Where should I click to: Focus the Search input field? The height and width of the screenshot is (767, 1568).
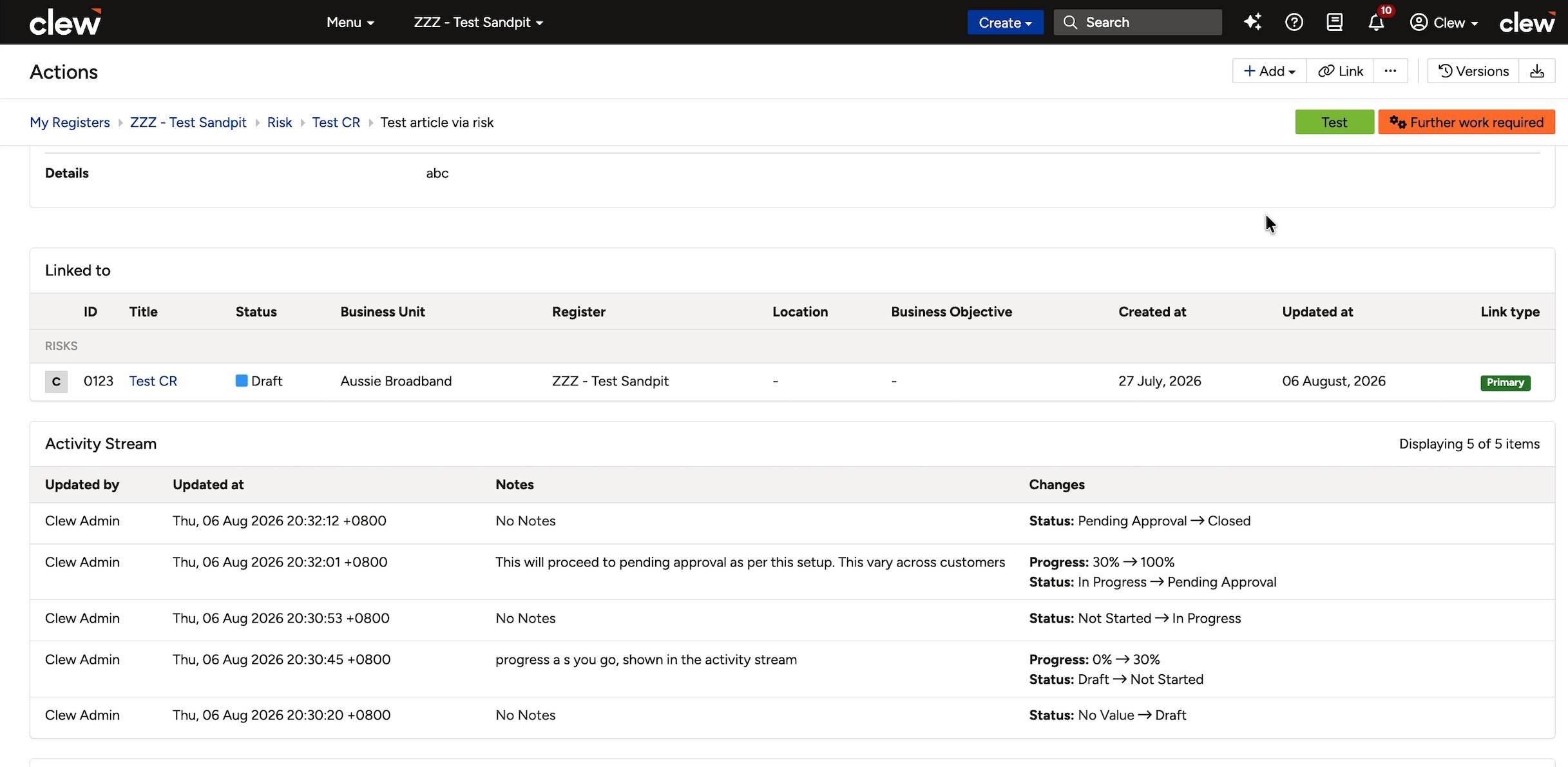click(x=1138, y=23)
